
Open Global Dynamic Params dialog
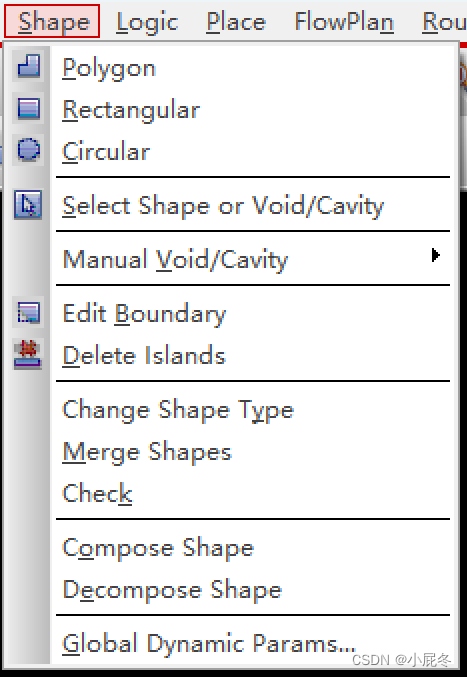(209, 644)
